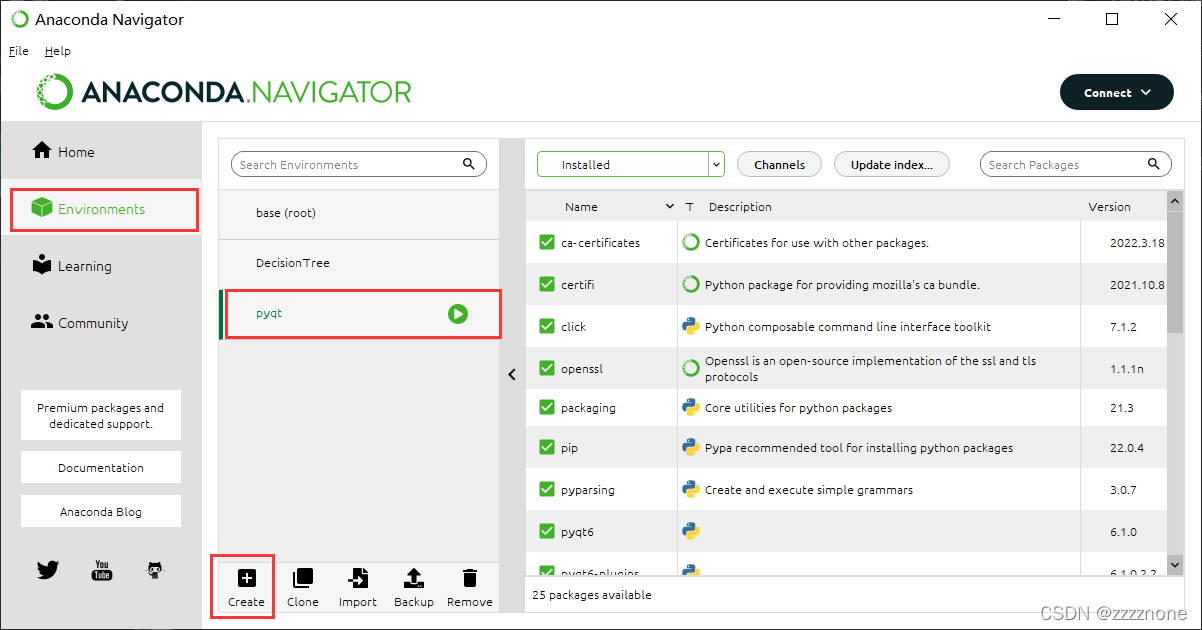
Task: Sort packages by the Name column arrow
Action: coord(670,206)
